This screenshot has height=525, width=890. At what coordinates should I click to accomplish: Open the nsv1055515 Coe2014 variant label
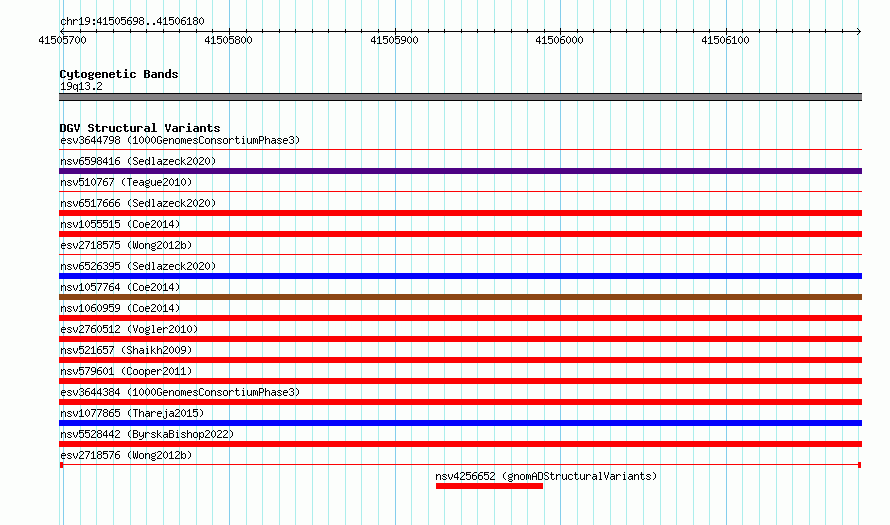pos(120,224)
